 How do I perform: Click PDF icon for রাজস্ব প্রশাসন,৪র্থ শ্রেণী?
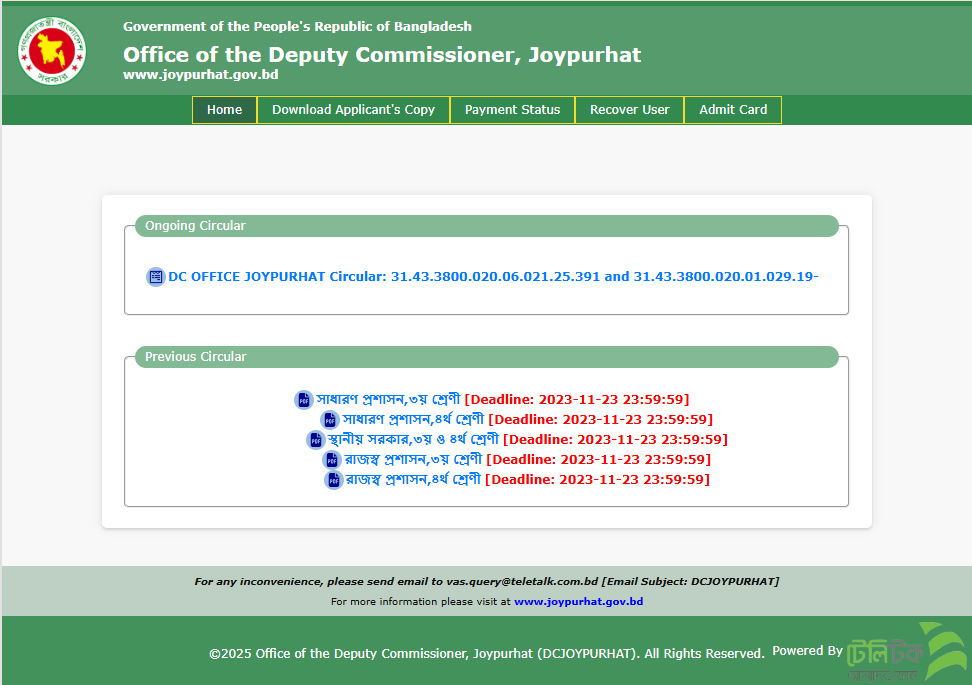click(x=333, y=480)
